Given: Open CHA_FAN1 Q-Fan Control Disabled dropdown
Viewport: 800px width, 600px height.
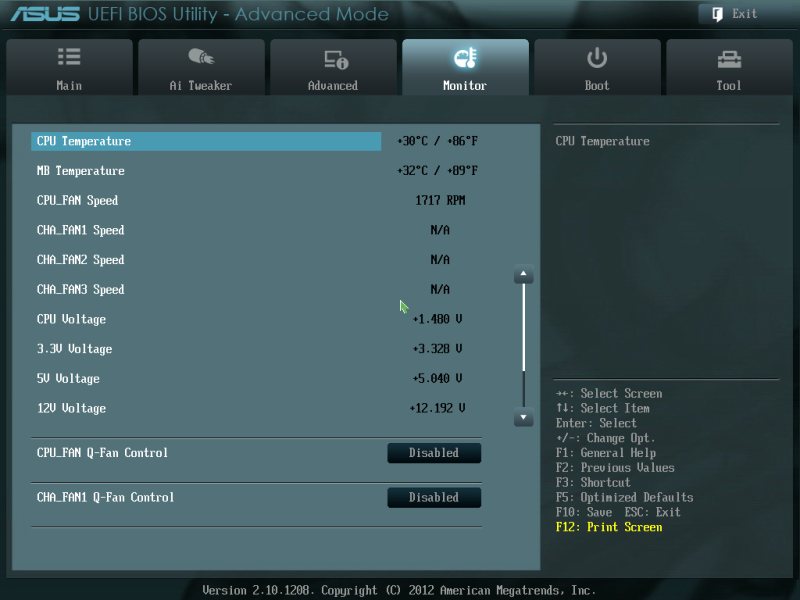Looking at the screenshot, I should 434,497.
